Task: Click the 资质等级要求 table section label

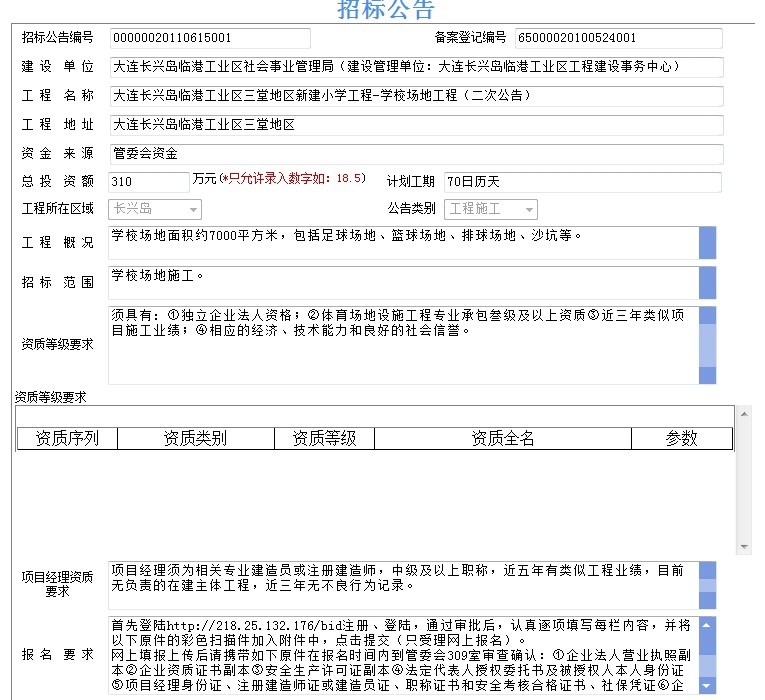Action: pos(50,397)
